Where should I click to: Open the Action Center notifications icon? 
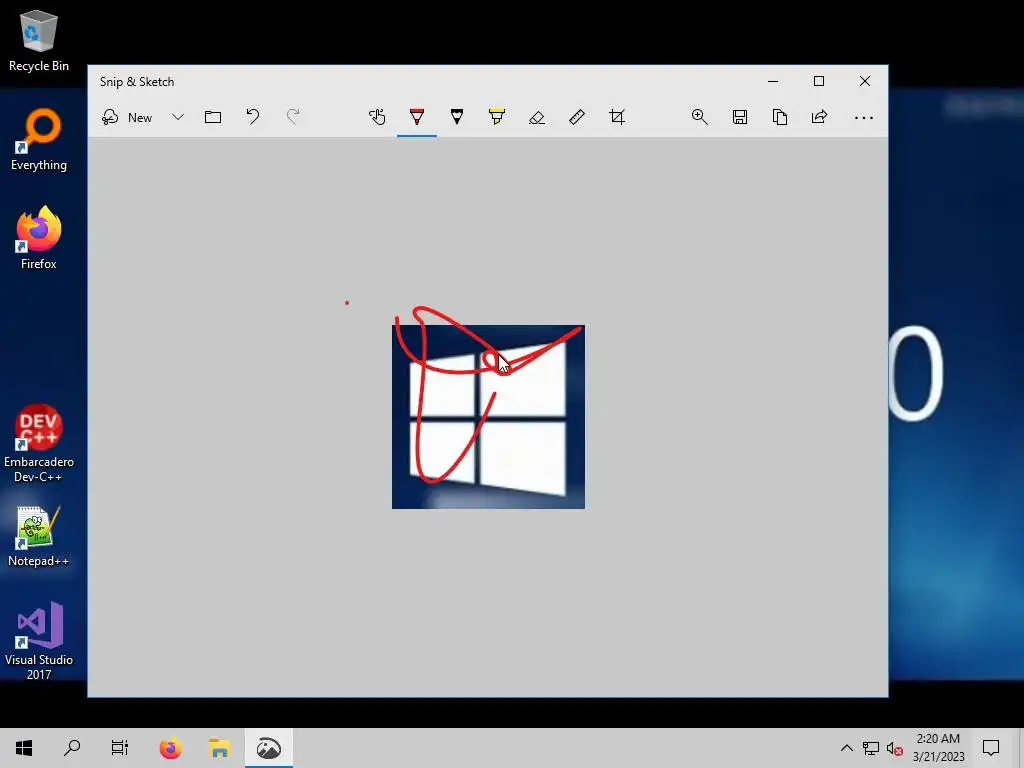991,748
